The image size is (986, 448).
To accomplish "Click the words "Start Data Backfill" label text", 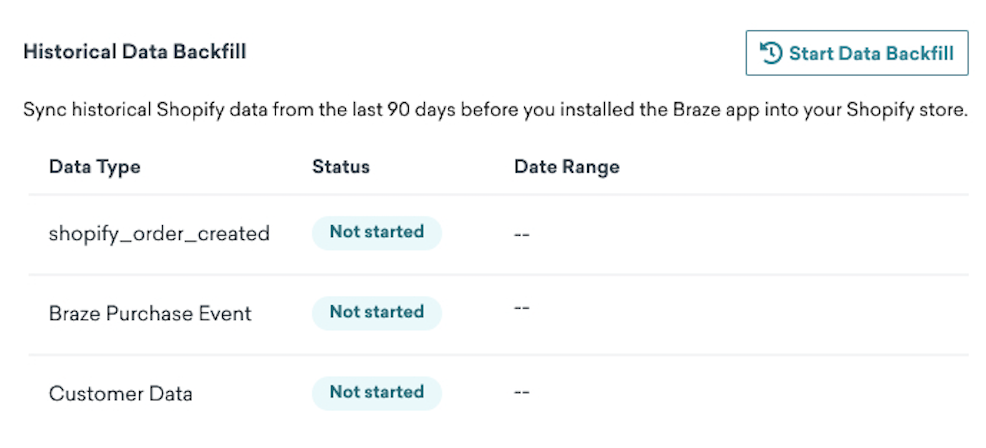I will [872, 53].
